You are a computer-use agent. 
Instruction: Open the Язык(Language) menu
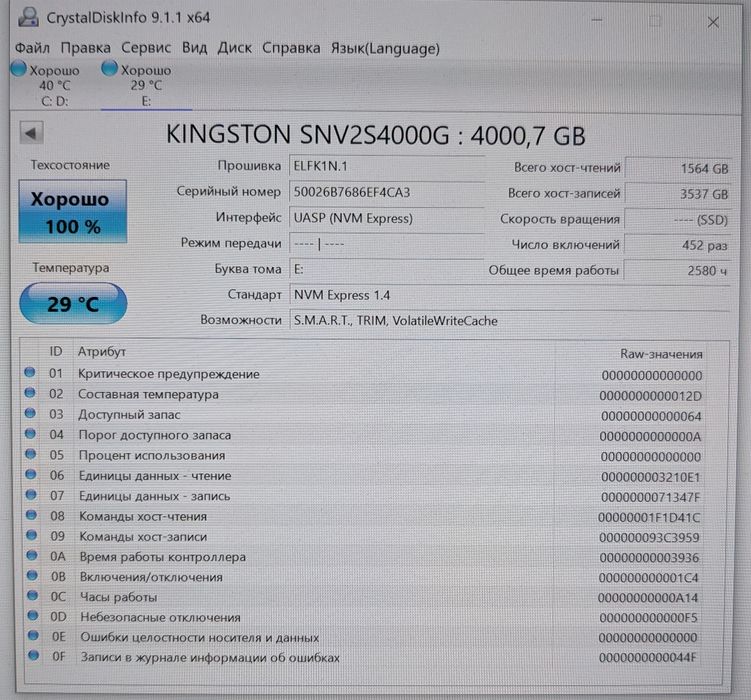[x=385, y=48]
